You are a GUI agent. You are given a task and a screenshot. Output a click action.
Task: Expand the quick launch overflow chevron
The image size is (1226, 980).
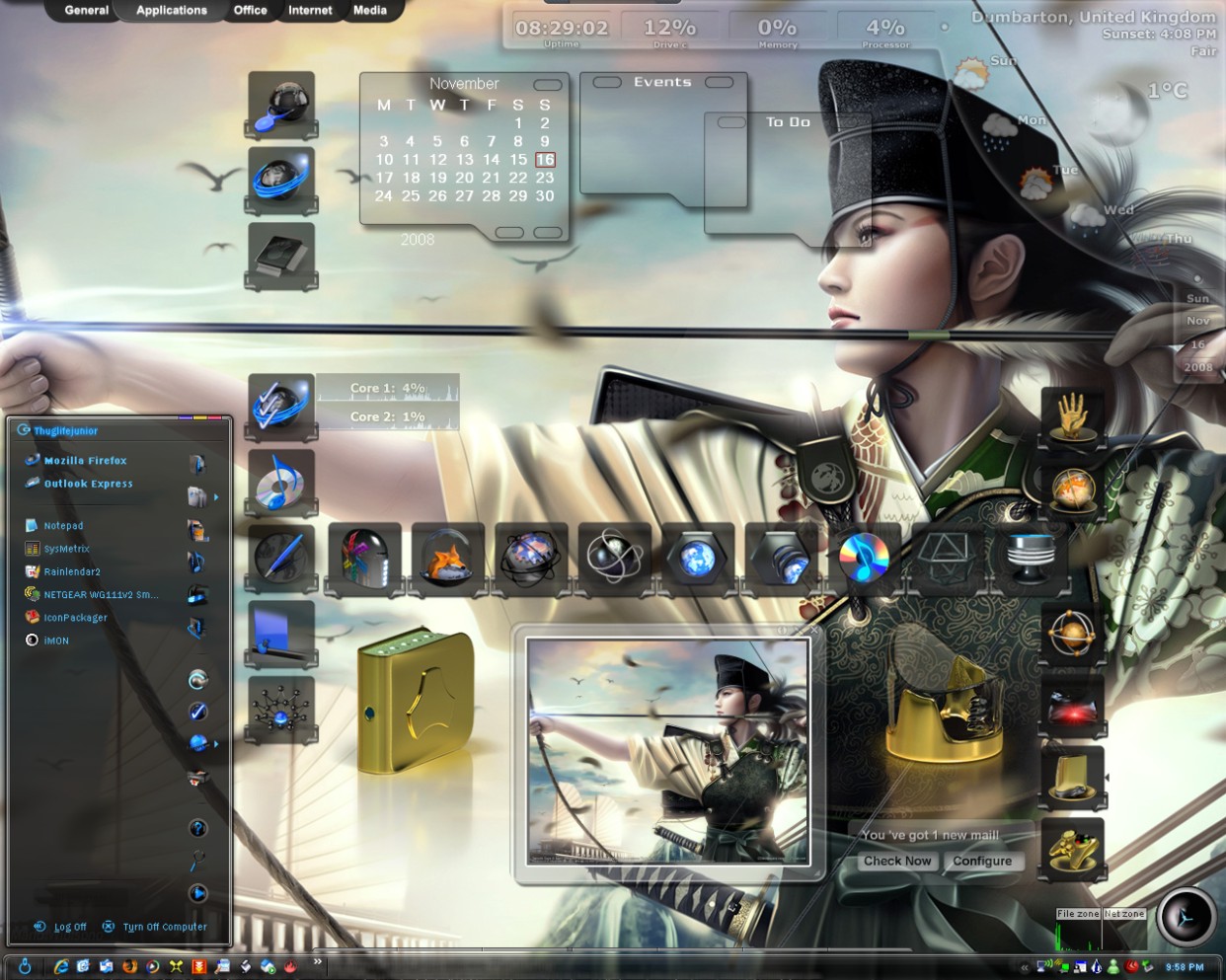click(x=318, y=961)
